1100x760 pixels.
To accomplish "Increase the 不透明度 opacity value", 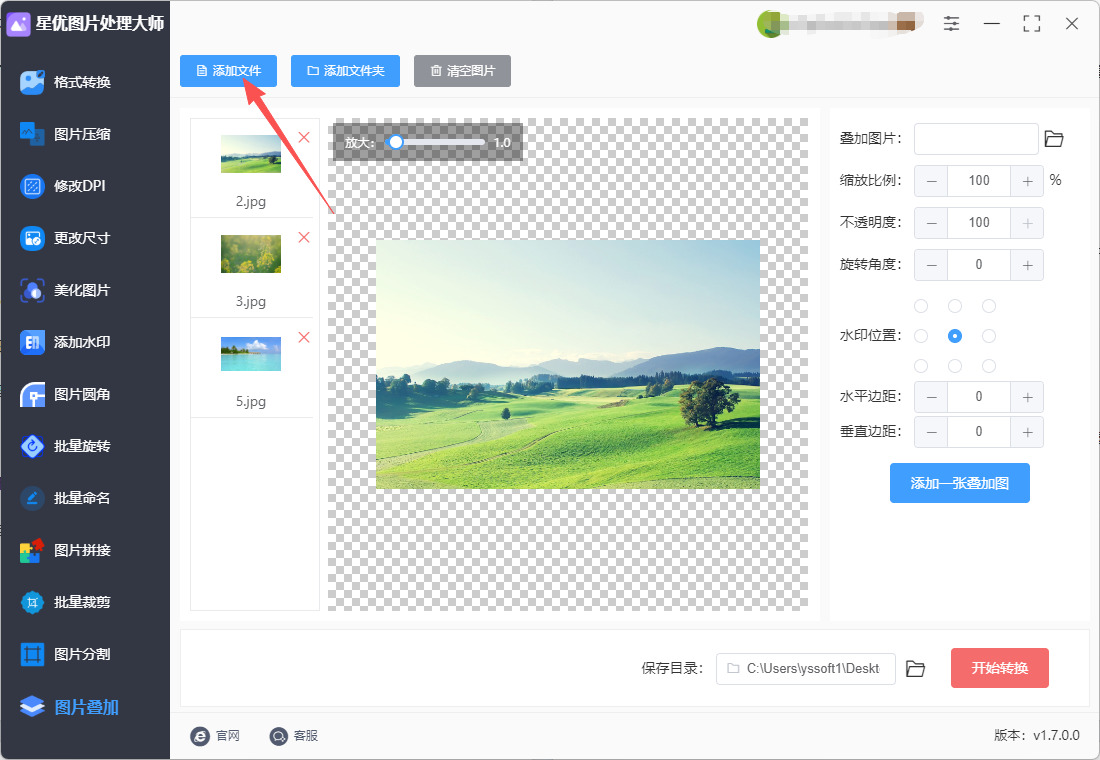I will tap(1027, 223).
